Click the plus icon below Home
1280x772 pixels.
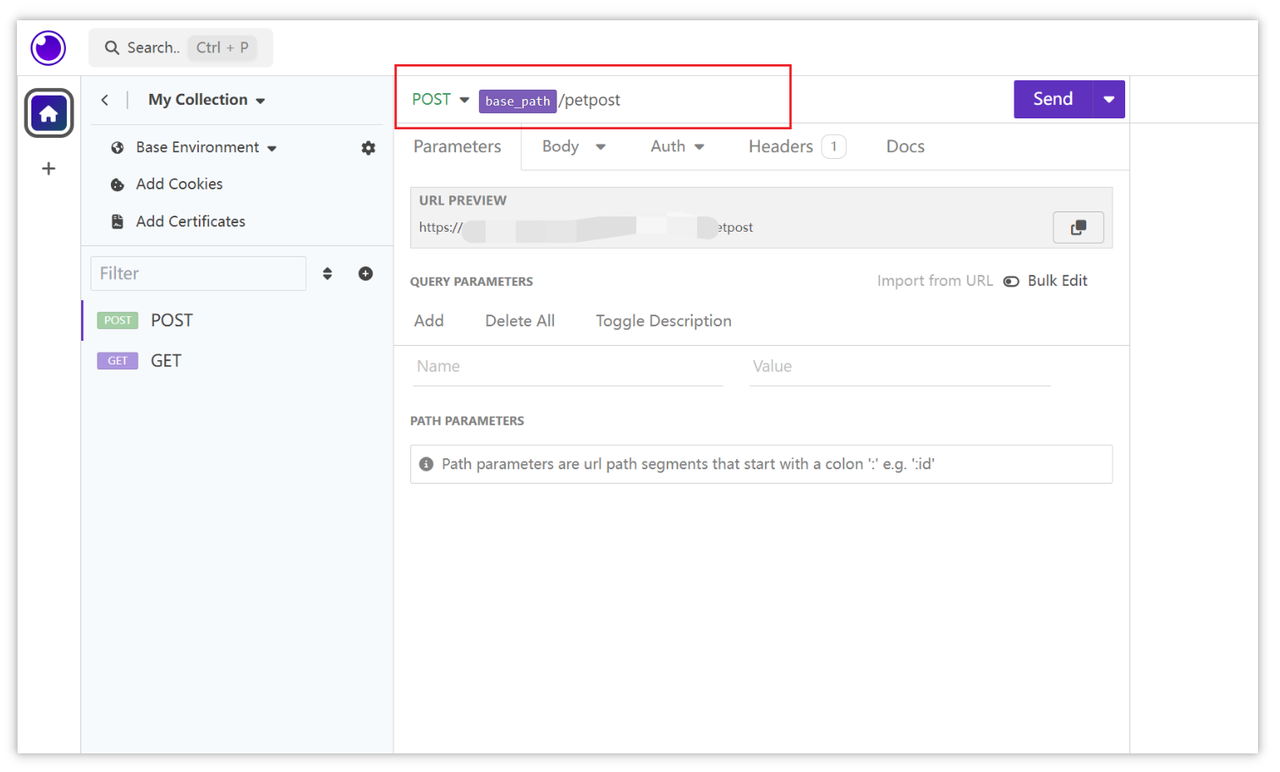pos(48,169)
